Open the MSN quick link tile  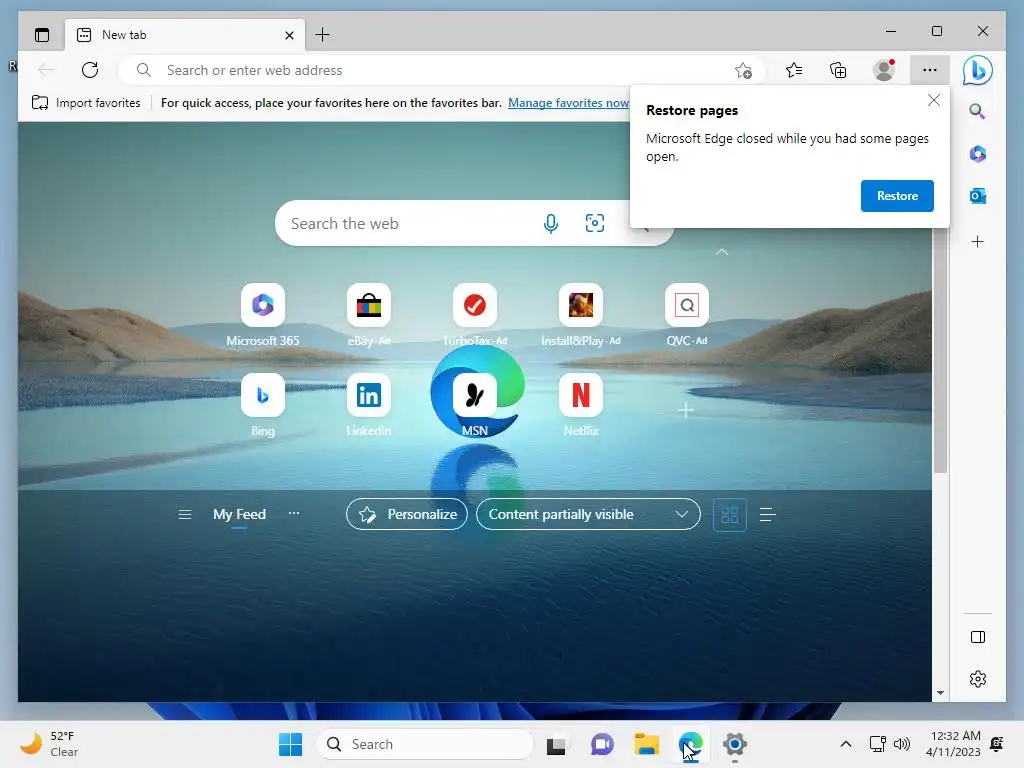475,405
